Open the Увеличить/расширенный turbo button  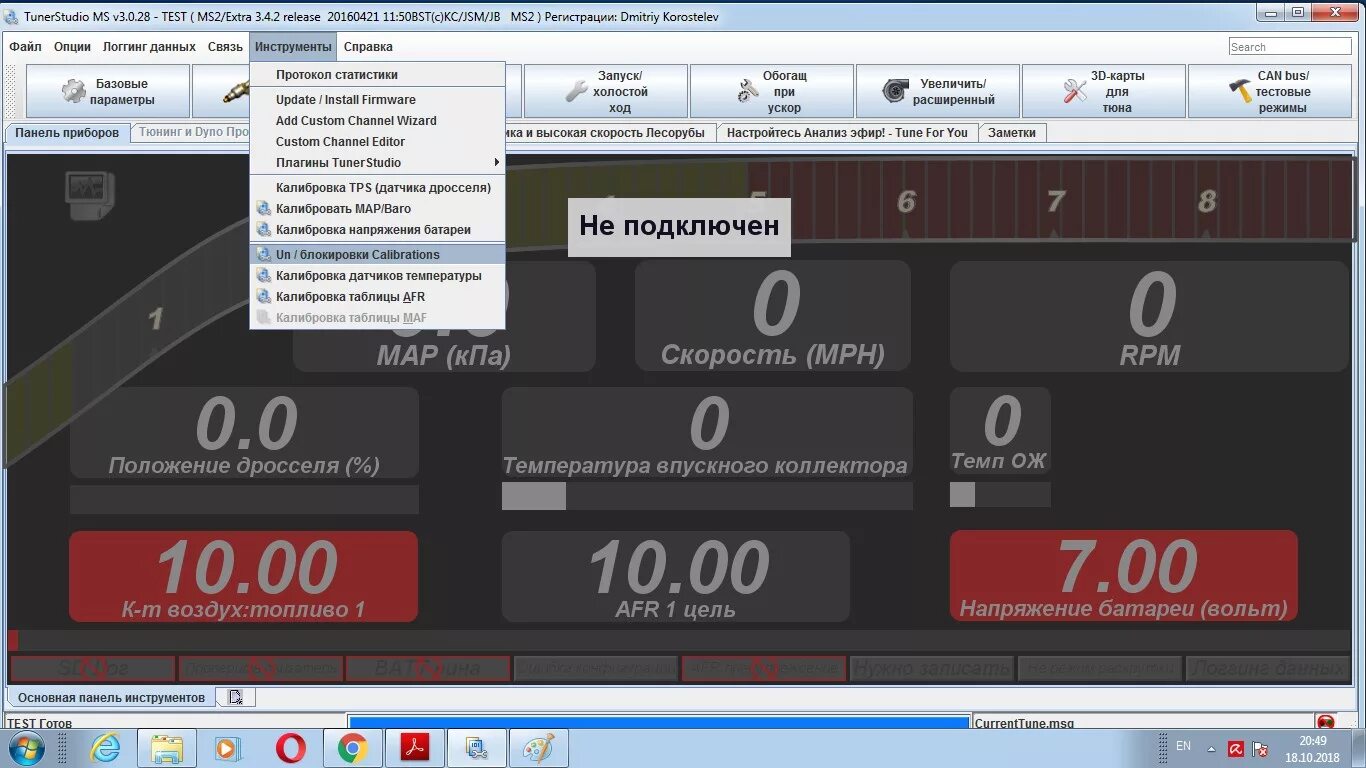tap(938, 91)
